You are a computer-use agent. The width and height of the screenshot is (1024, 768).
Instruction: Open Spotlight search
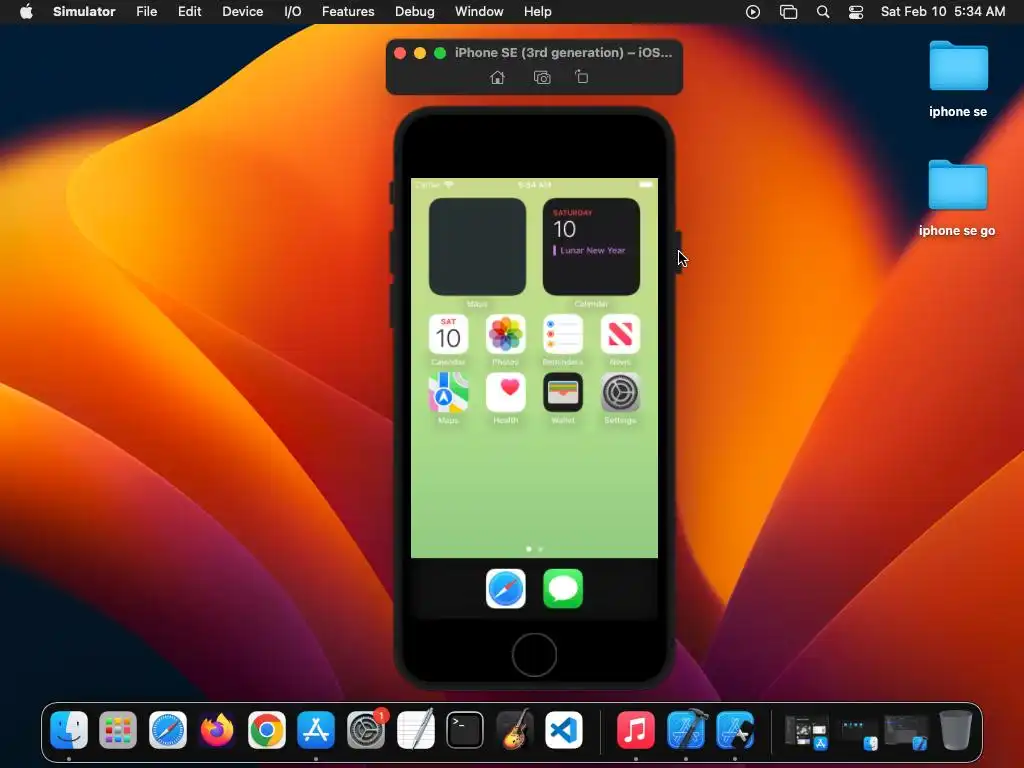(823, 12)
